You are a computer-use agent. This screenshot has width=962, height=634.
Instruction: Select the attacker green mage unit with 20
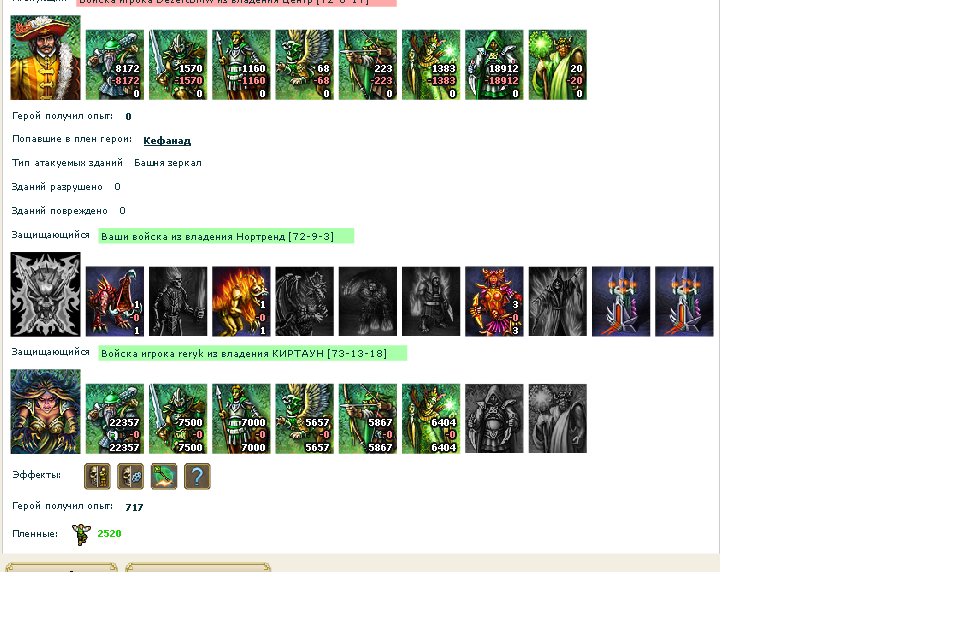pyautogui.click(x=558, y=65)
